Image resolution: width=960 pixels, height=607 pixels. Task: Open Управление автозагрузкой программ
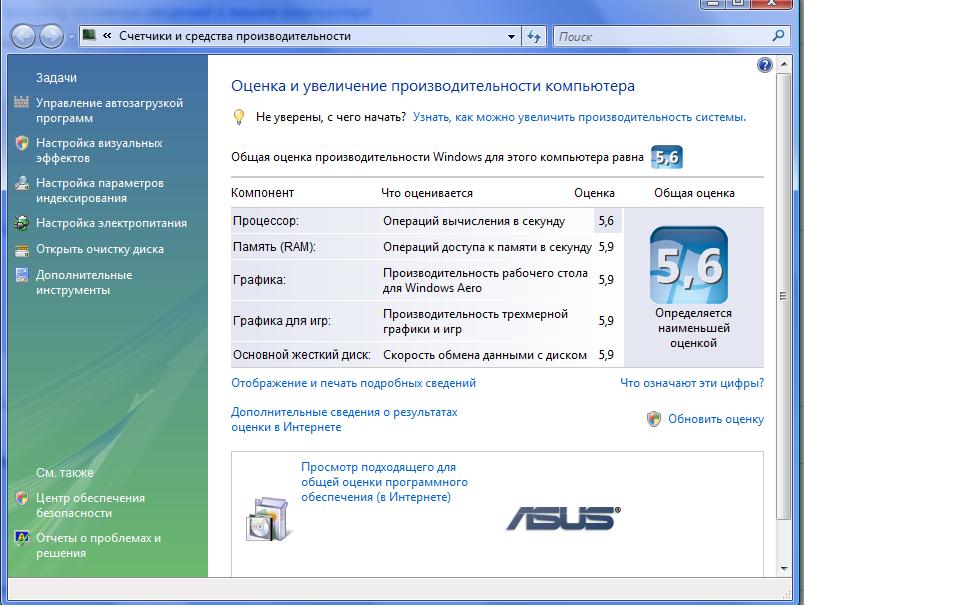tap(110, 110)
